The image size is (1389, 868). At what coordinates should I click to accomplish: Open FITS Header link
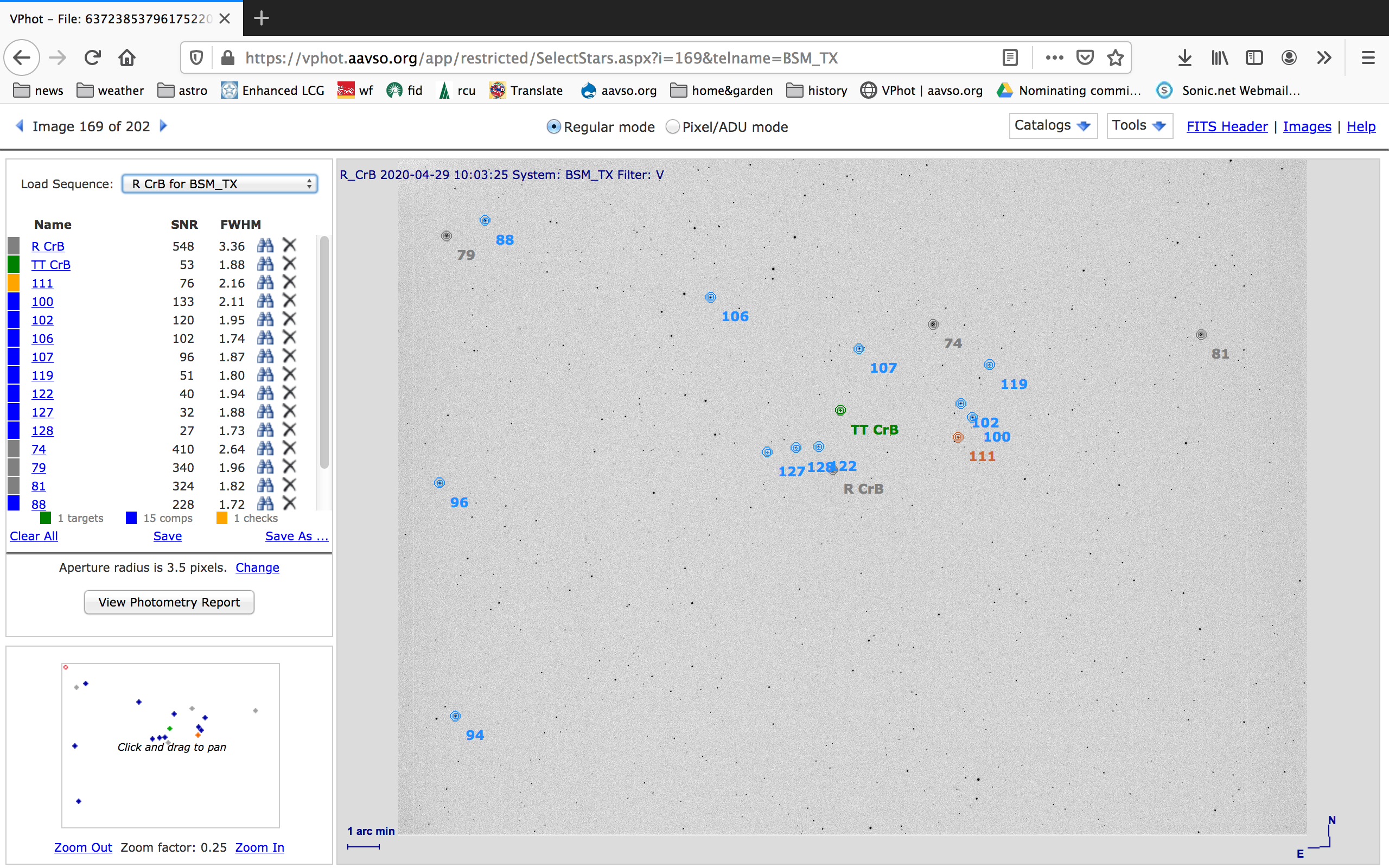[1227, 127]
